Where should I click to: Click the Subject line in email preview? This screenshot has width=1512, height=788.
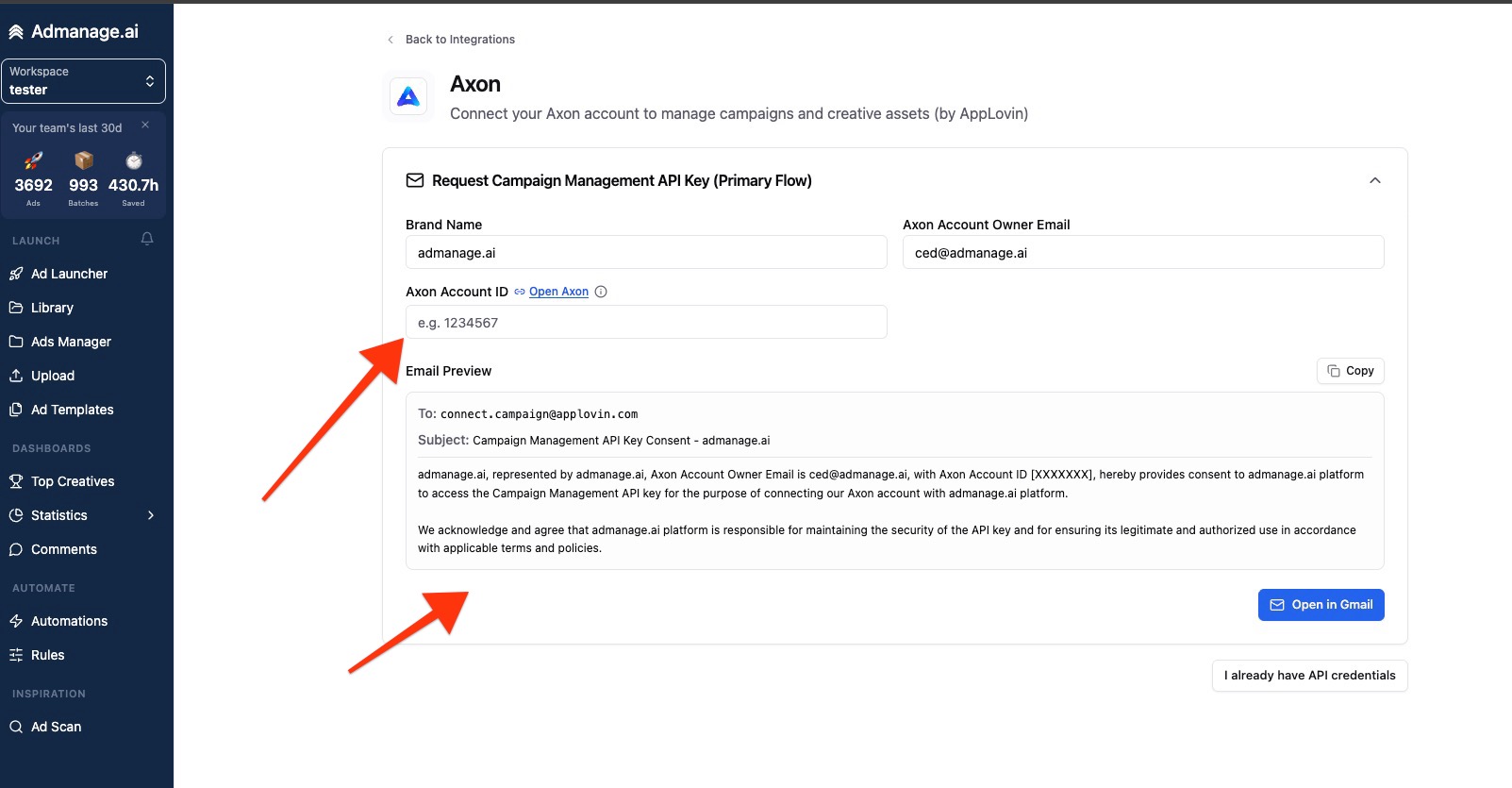pos(594,441)
